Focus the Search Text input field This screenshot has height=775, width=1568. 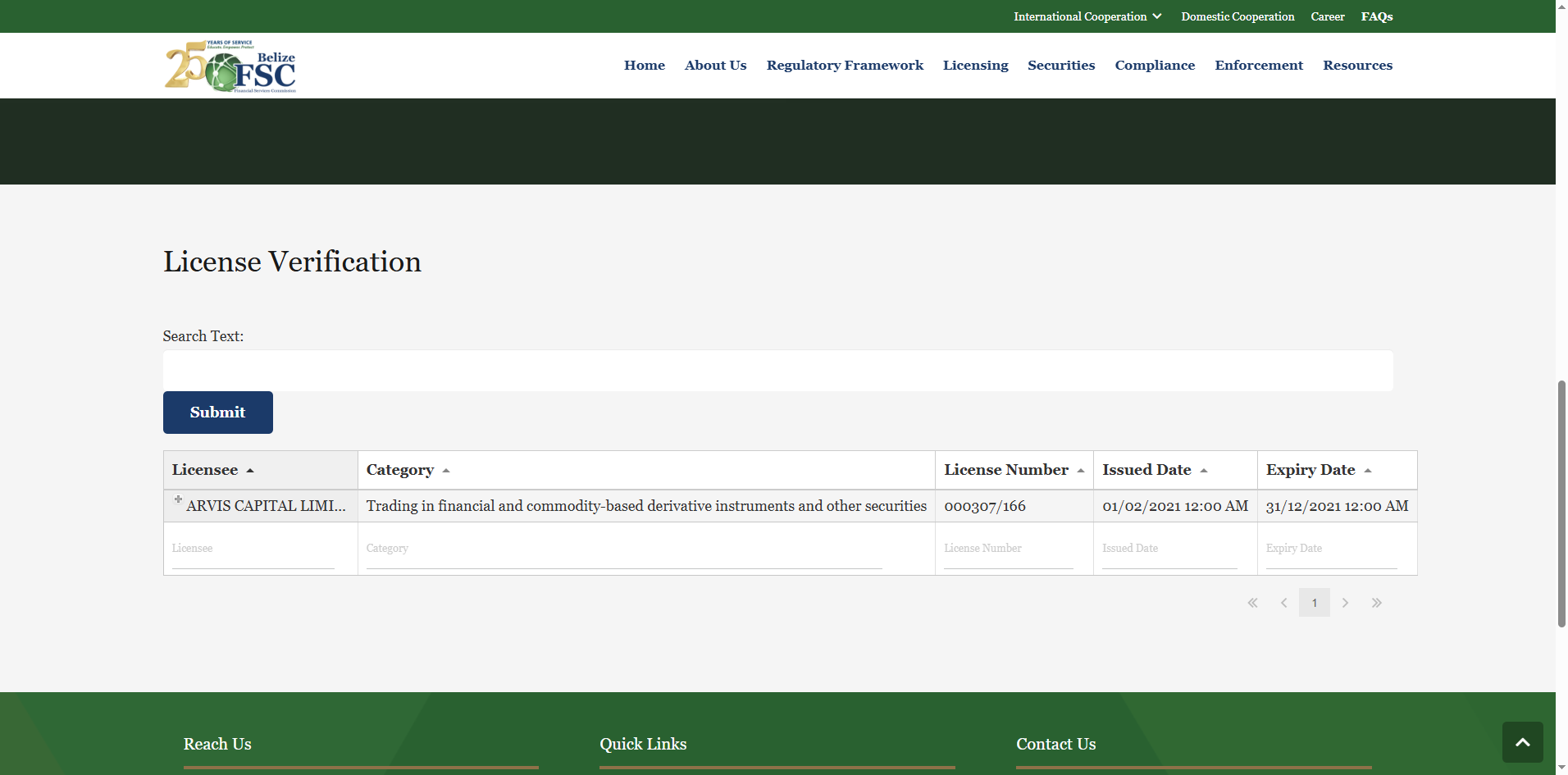click(778, 371)
